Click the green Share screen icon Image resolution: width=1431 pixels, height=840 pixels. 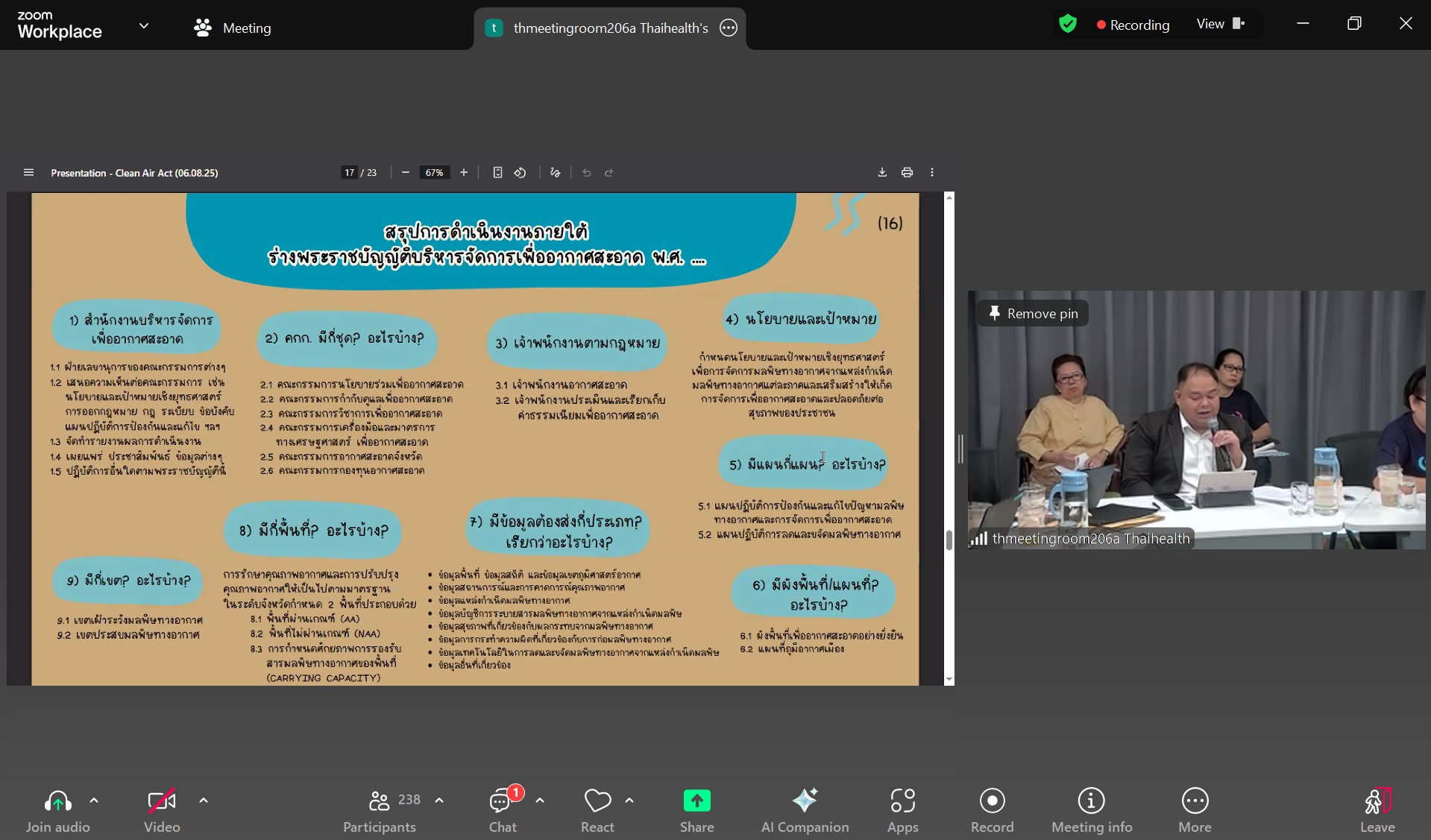click(696, 801)
